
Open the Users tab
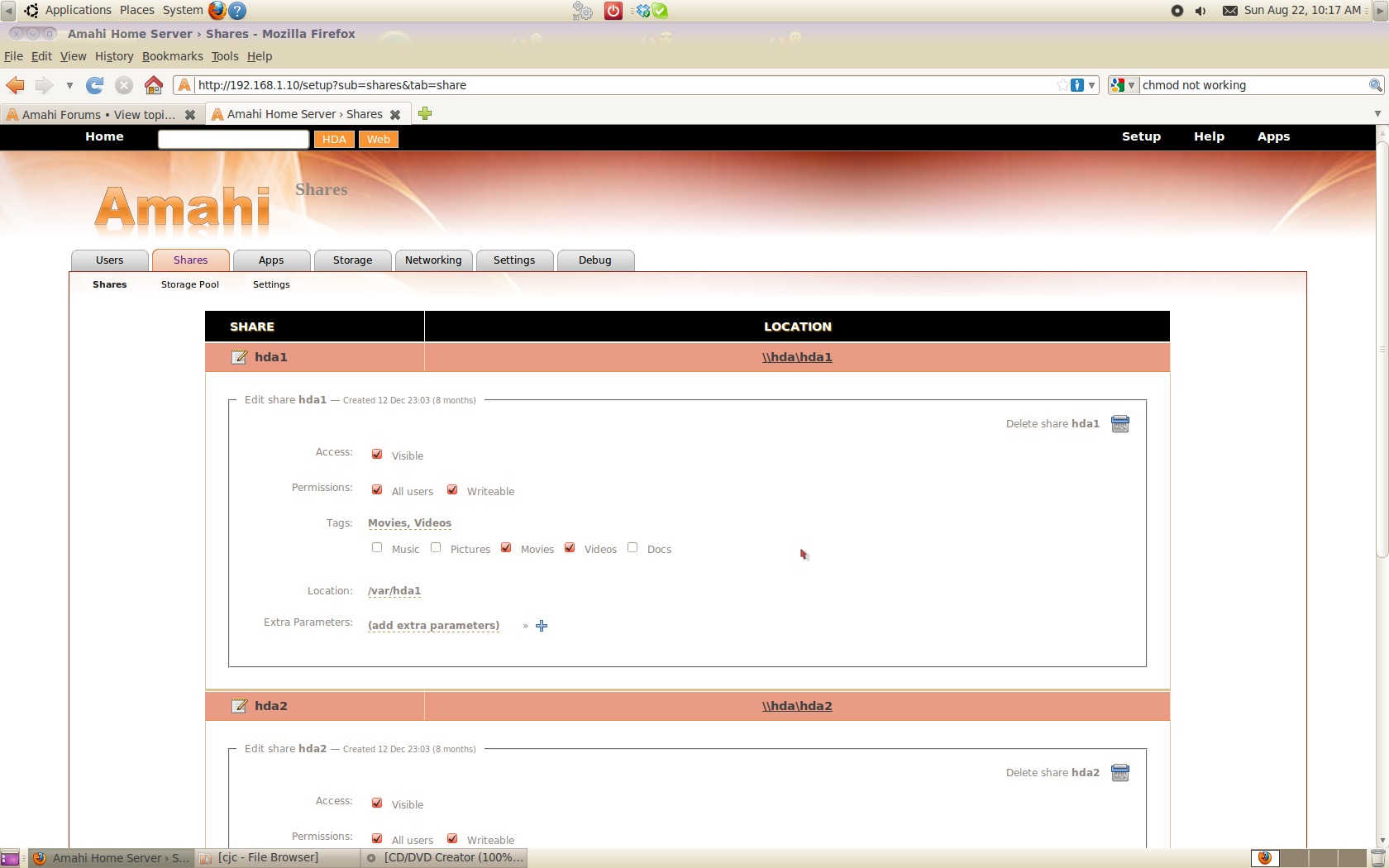[x=109, y=260]
